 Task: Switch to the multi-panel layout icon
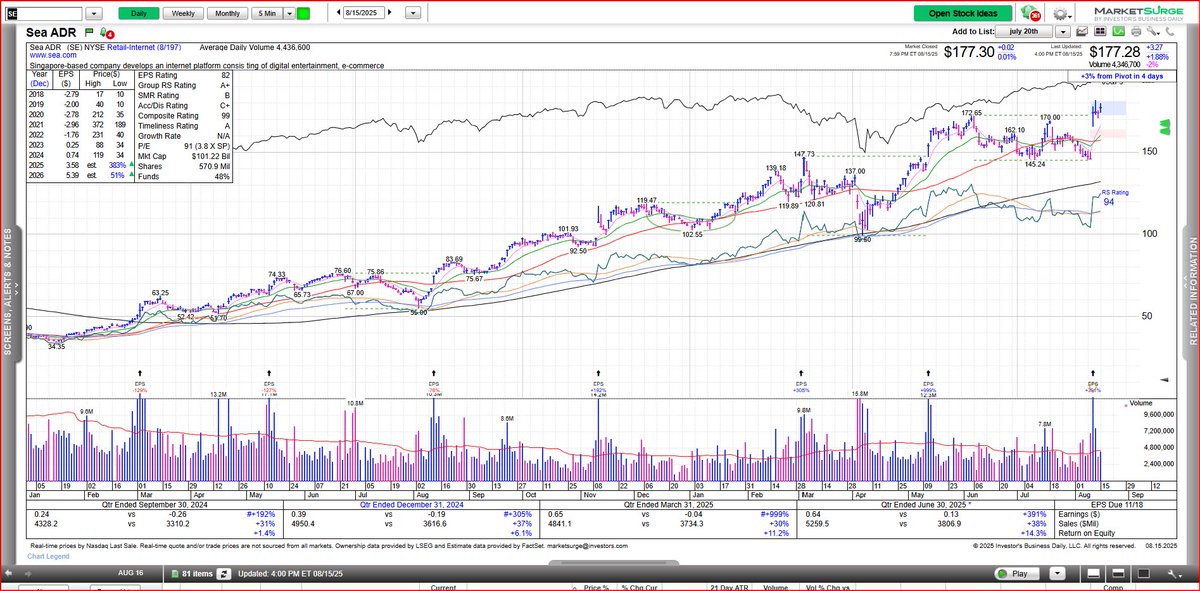click(1100, 31)
